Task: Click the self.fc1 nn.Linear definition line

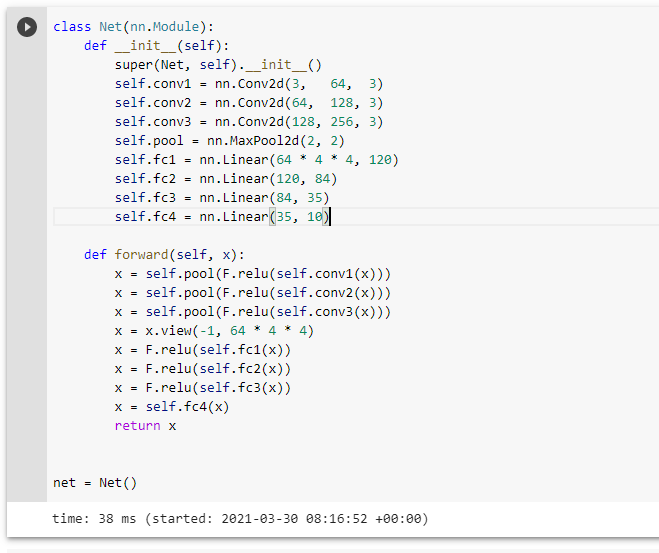Action: 256,160
